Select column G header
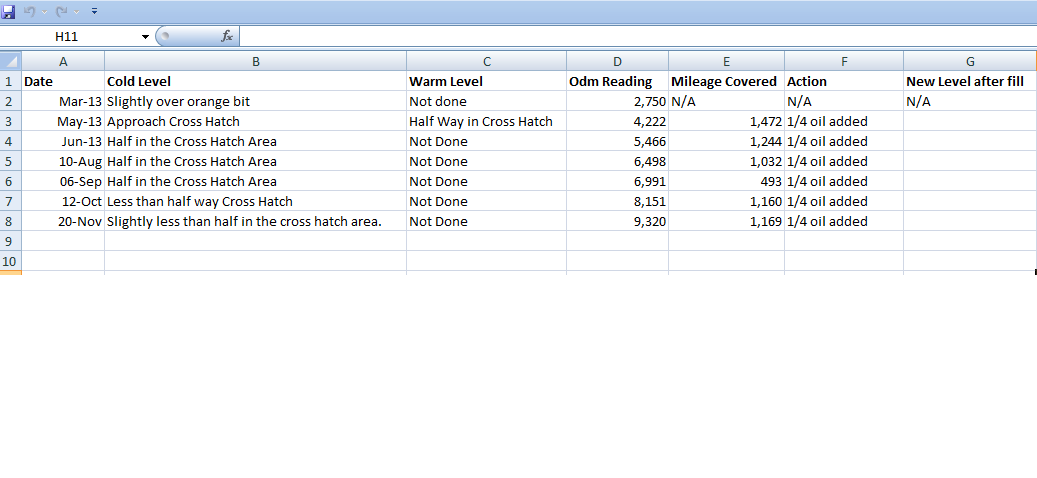 [x=970, y=61]
